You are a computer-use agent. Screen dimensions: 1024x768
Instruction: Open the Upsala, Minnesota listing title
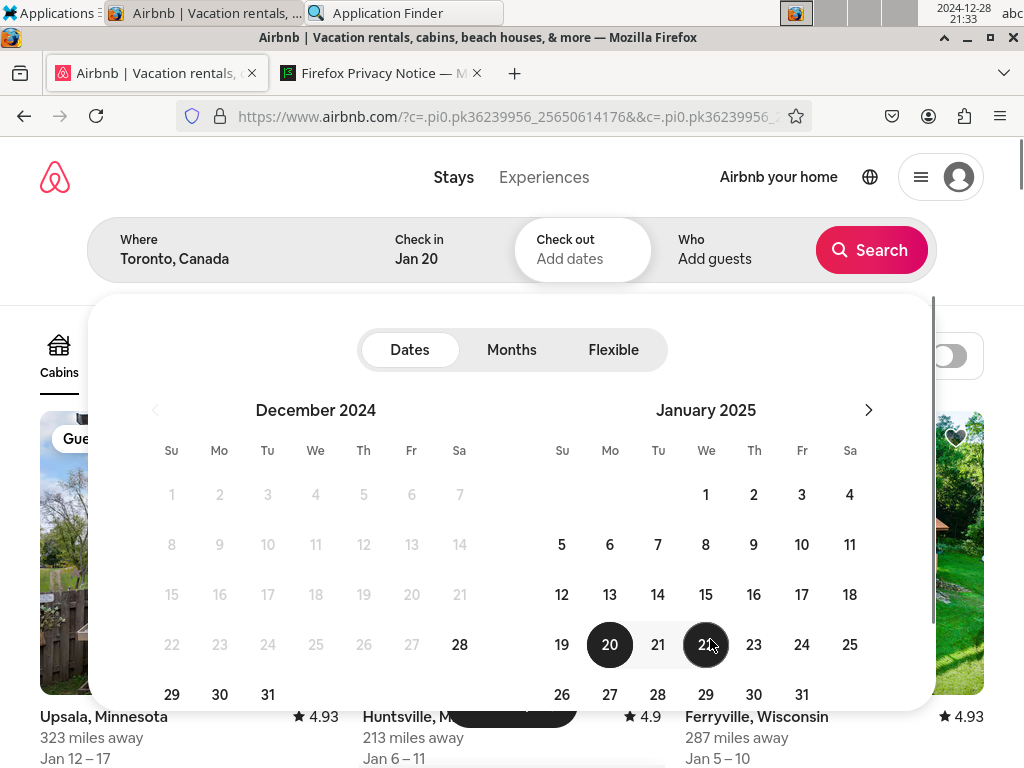tap(104, 717)
